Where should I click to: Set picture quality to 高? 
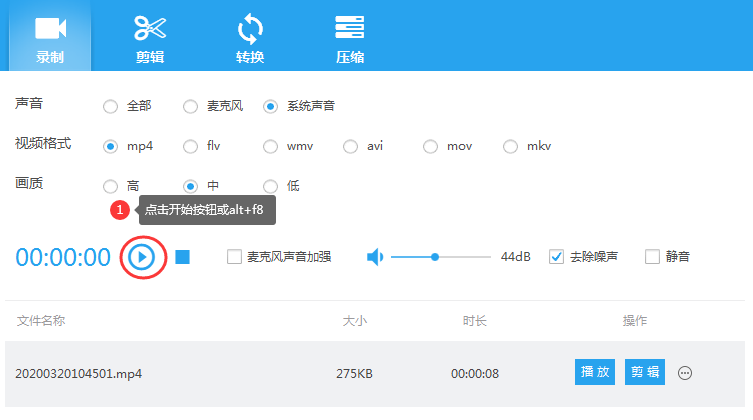coord(110,186)
